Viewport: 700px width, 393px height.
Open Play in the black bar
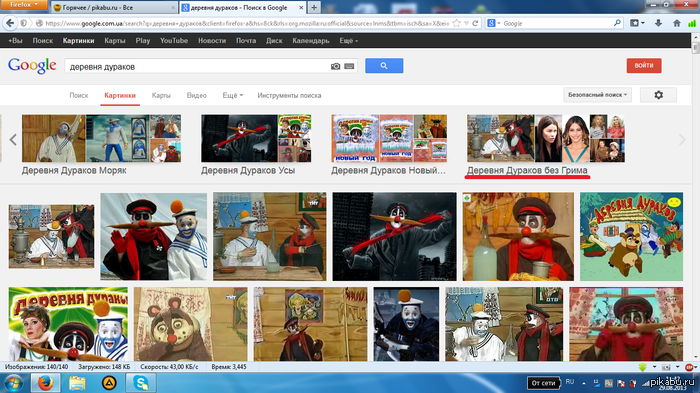point(142,41)
